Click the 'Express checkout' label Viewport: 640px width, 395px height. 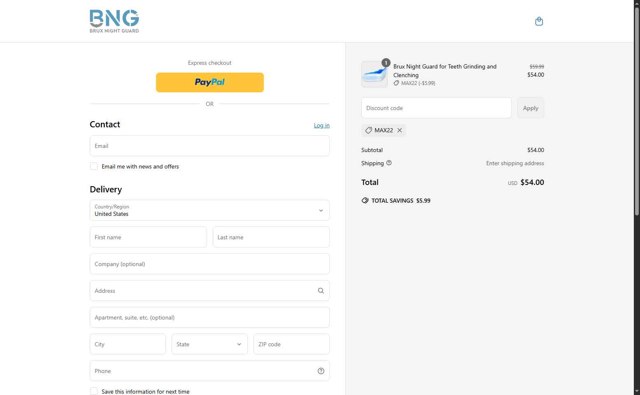pyautogui.click(x=209, y=63)
